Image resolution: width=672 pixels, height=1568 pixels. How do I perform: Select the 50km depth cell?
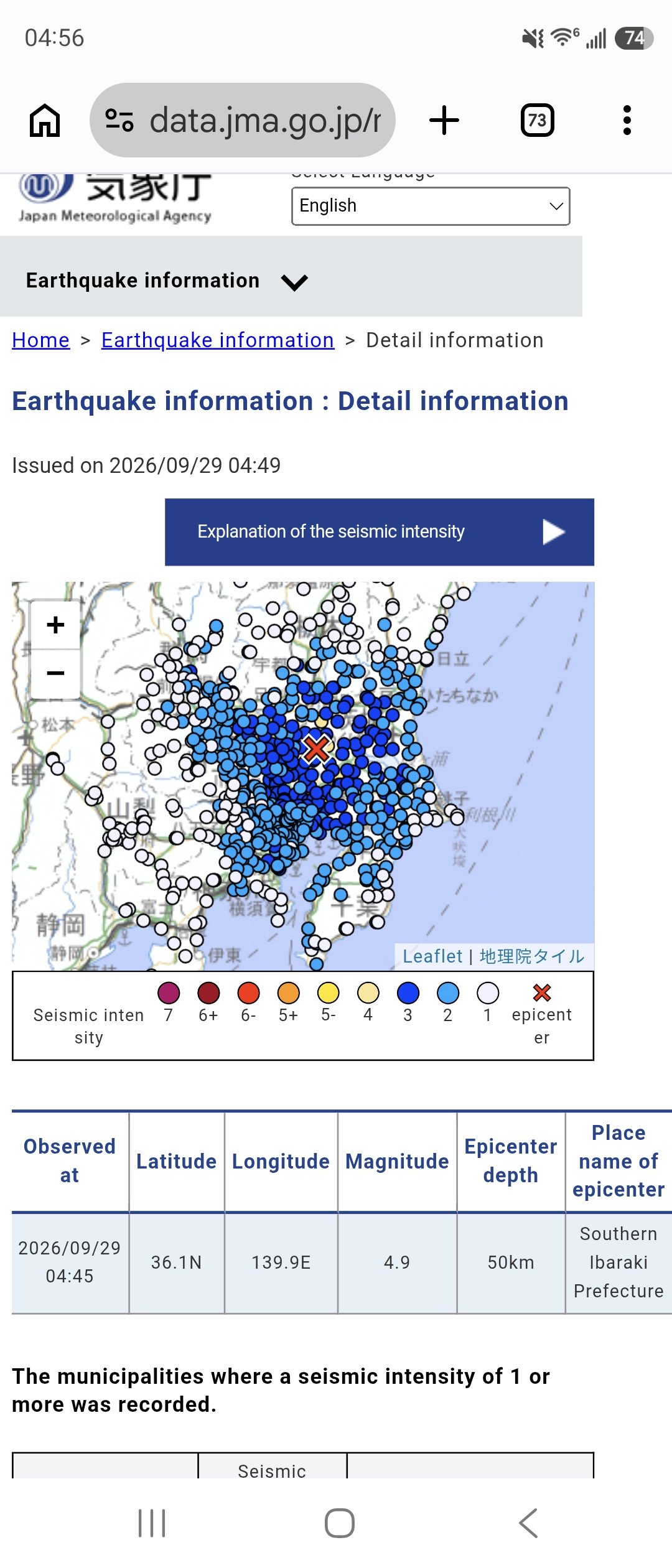tap(511, 1262)
